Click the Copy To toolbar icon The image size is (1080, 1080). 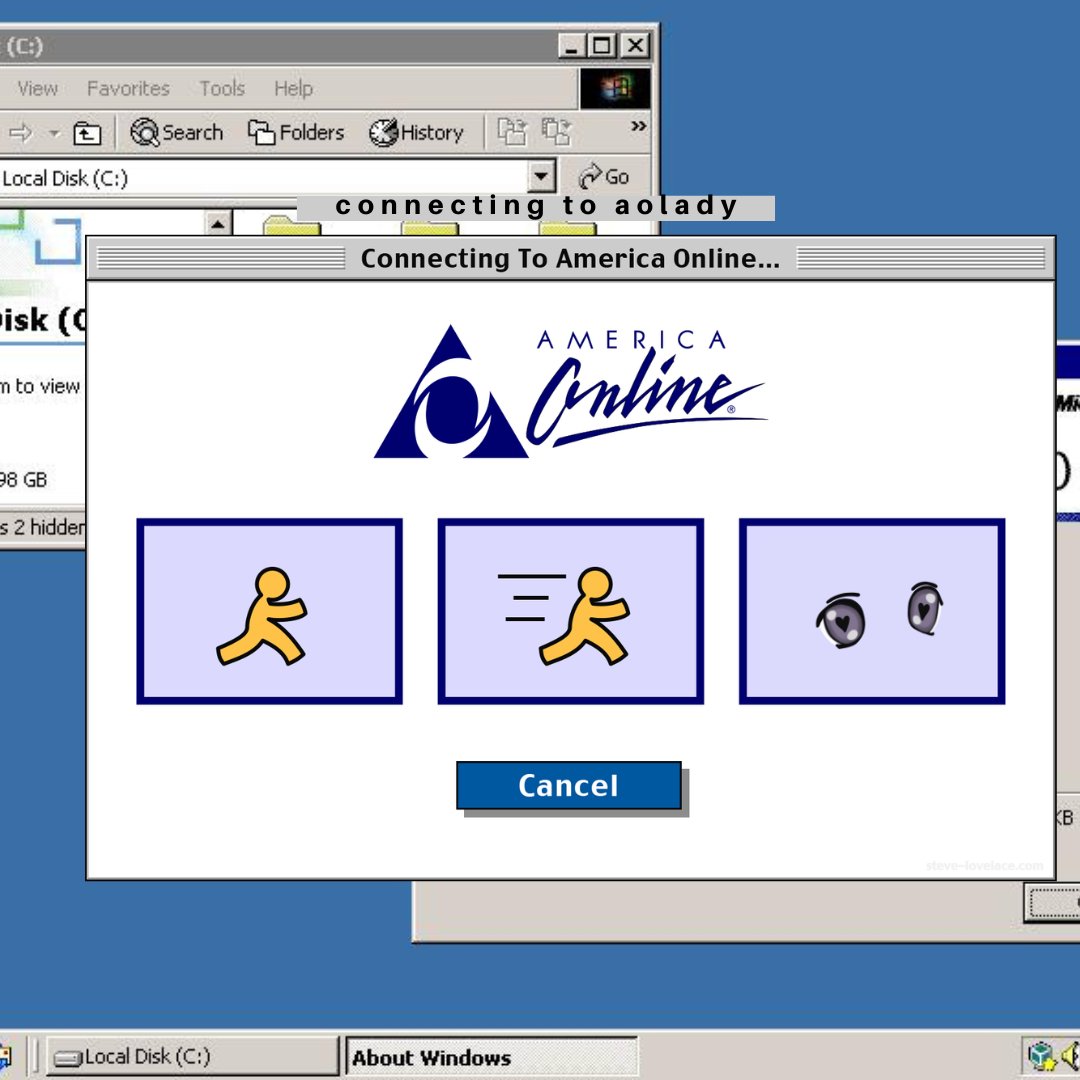[x=557, y=132]
